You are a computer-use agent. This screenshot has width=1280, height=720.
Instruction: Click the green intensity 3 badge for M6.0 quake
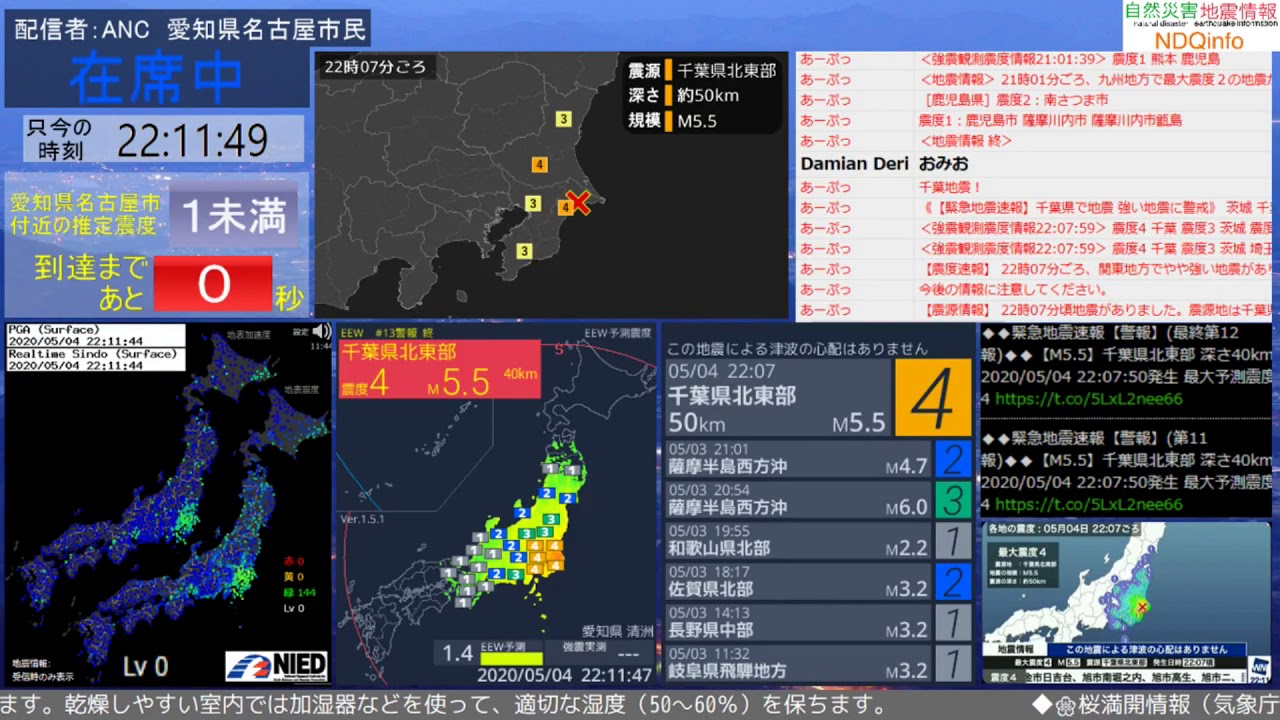pyautogui.click(x=952, y=500)
